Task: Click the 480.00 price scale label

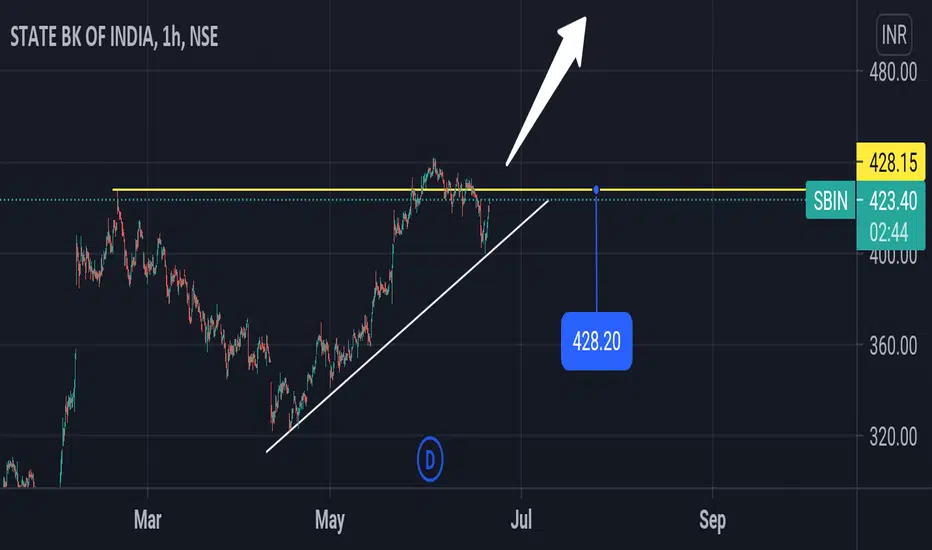Action: (893, 72)
